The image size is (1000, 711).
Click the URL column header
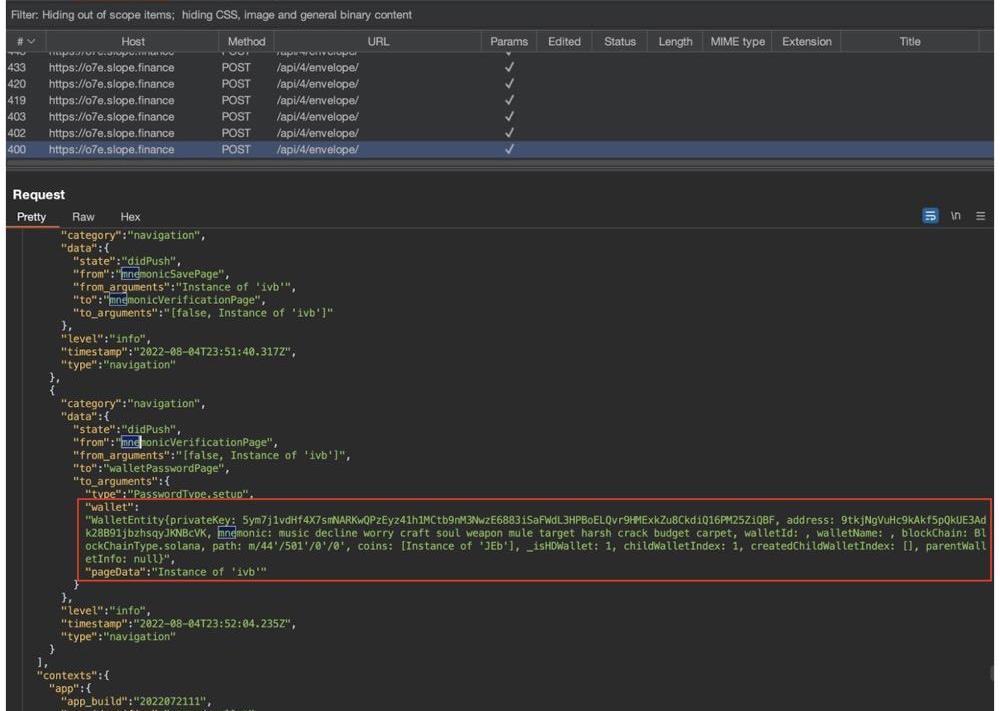click(378, 41)
